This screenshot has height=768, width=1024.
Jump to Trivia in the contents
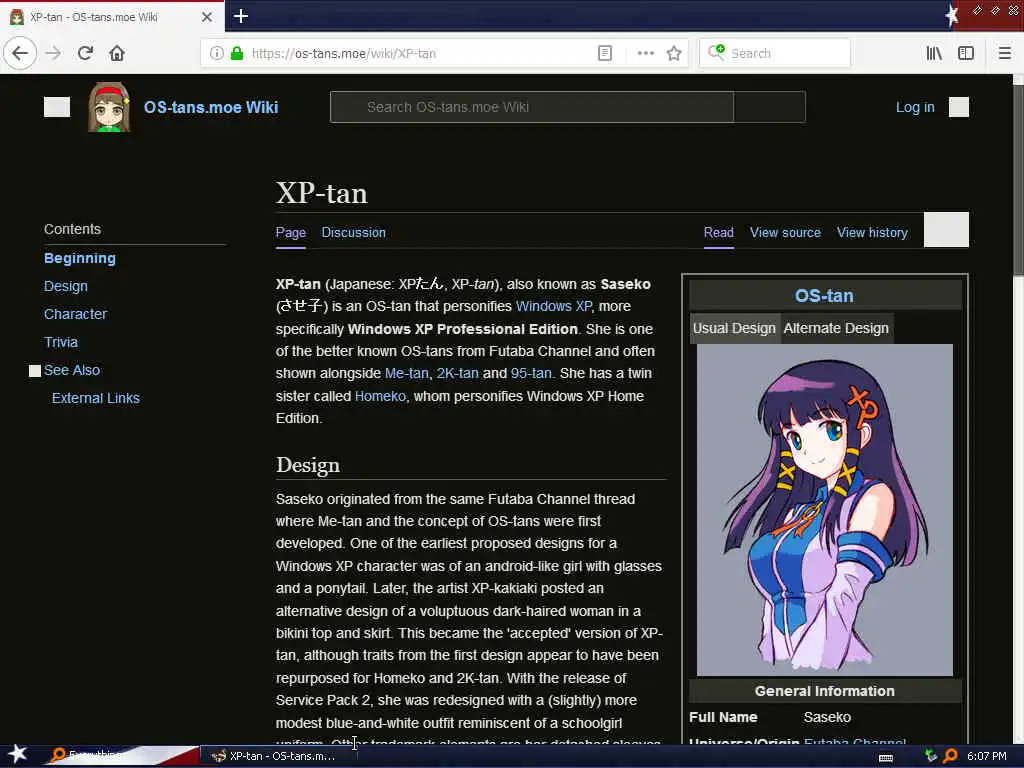click(61, 342)
